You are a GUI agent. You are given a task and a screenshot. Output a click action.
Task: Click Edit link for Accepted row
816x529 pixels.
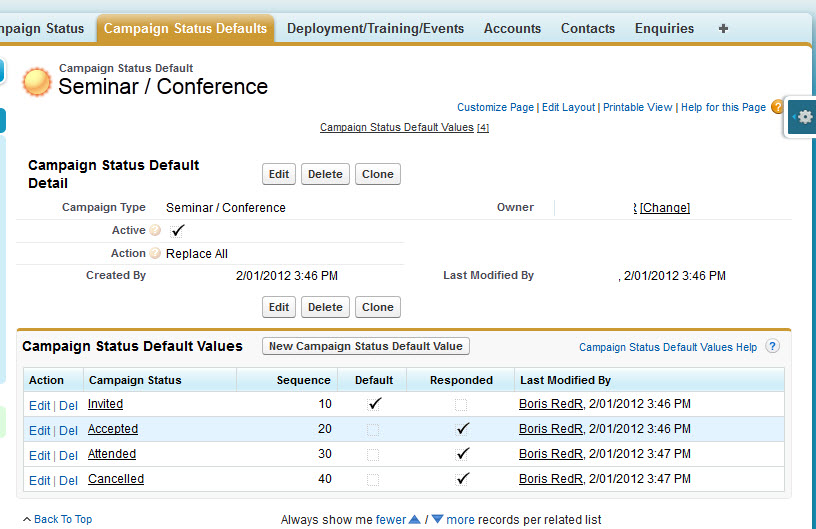click(x=40, y=431)
